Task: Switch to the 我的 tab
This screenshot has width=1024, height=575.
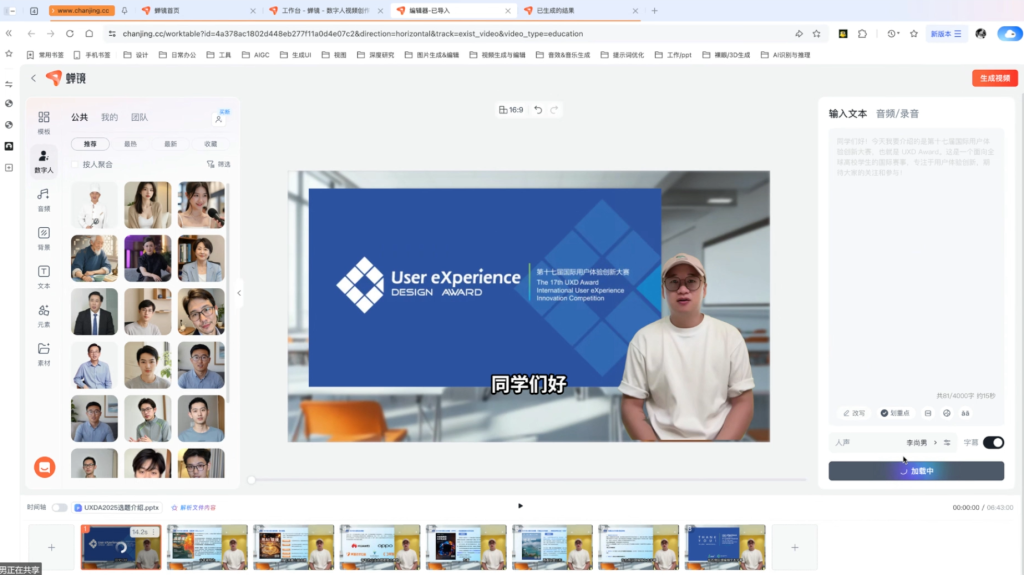Action: tap(109, 117)
